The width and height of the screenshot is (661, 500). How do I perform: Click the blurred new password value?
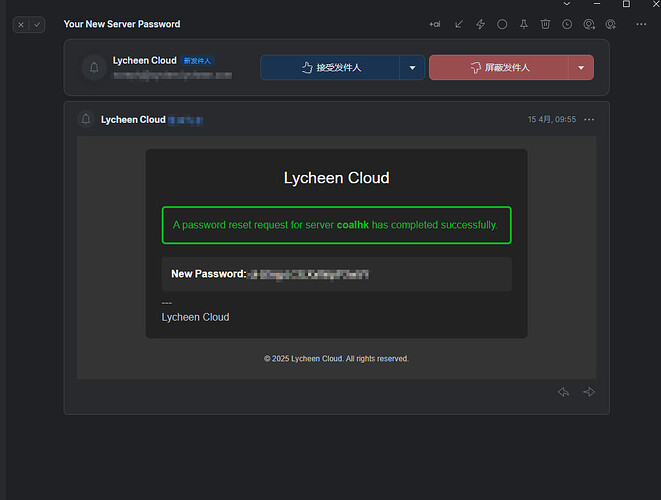pos(309,274)
